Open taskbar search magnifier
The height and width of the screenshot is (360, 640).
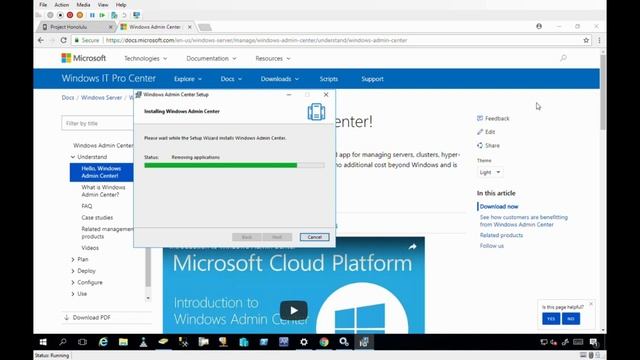62,342
